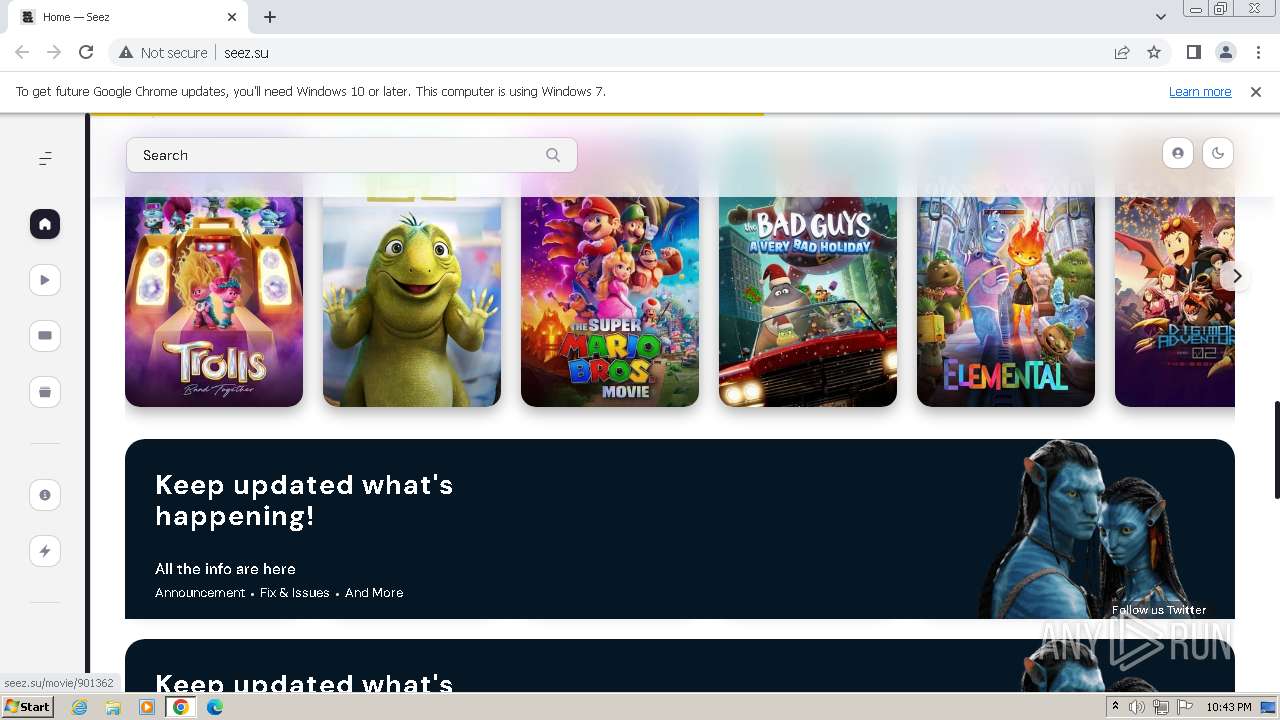This screenshot has width=1280, height=720.
Task: Open Chrome profile avatar menu
Action: [x=1226, y=53]
